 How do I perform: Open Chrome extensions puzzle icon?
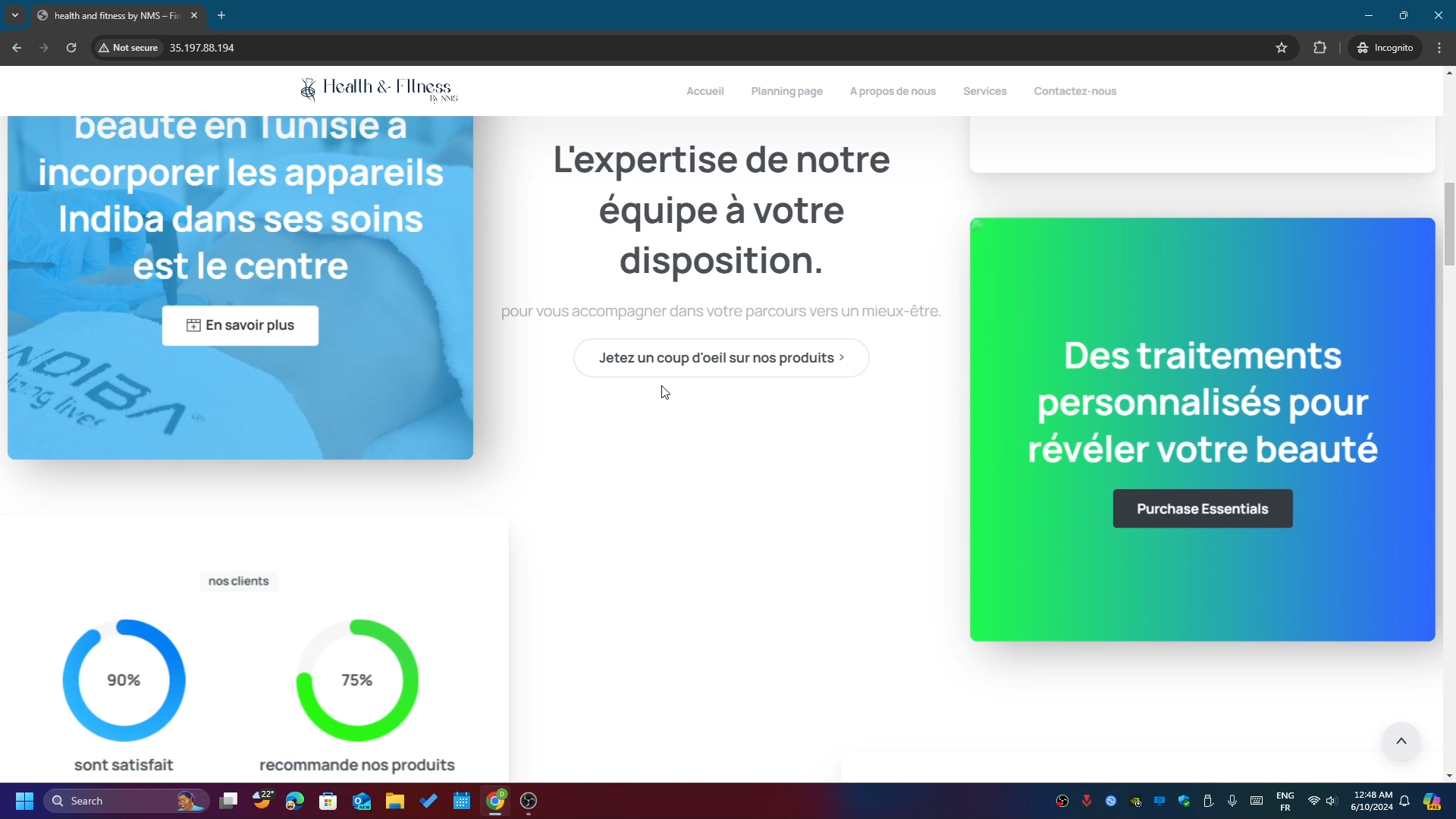[x=1319, y=48]
